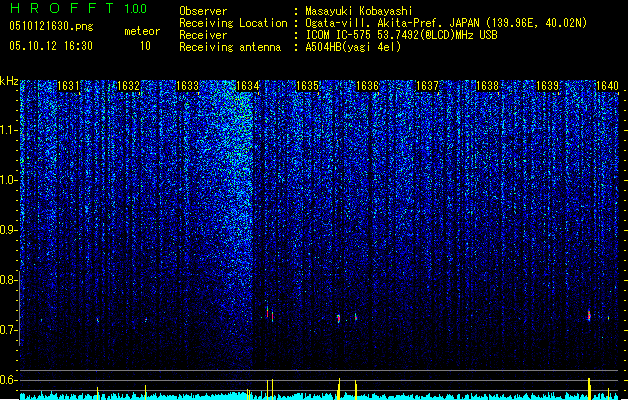Click the 0.7 kHz frequency axis label

click(9, 330)
